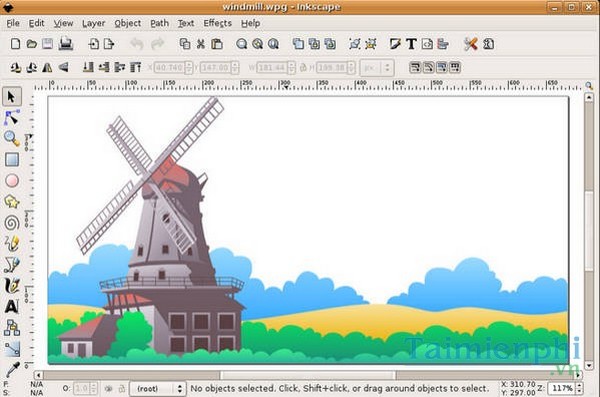Open Document Properties

[488, 44]
